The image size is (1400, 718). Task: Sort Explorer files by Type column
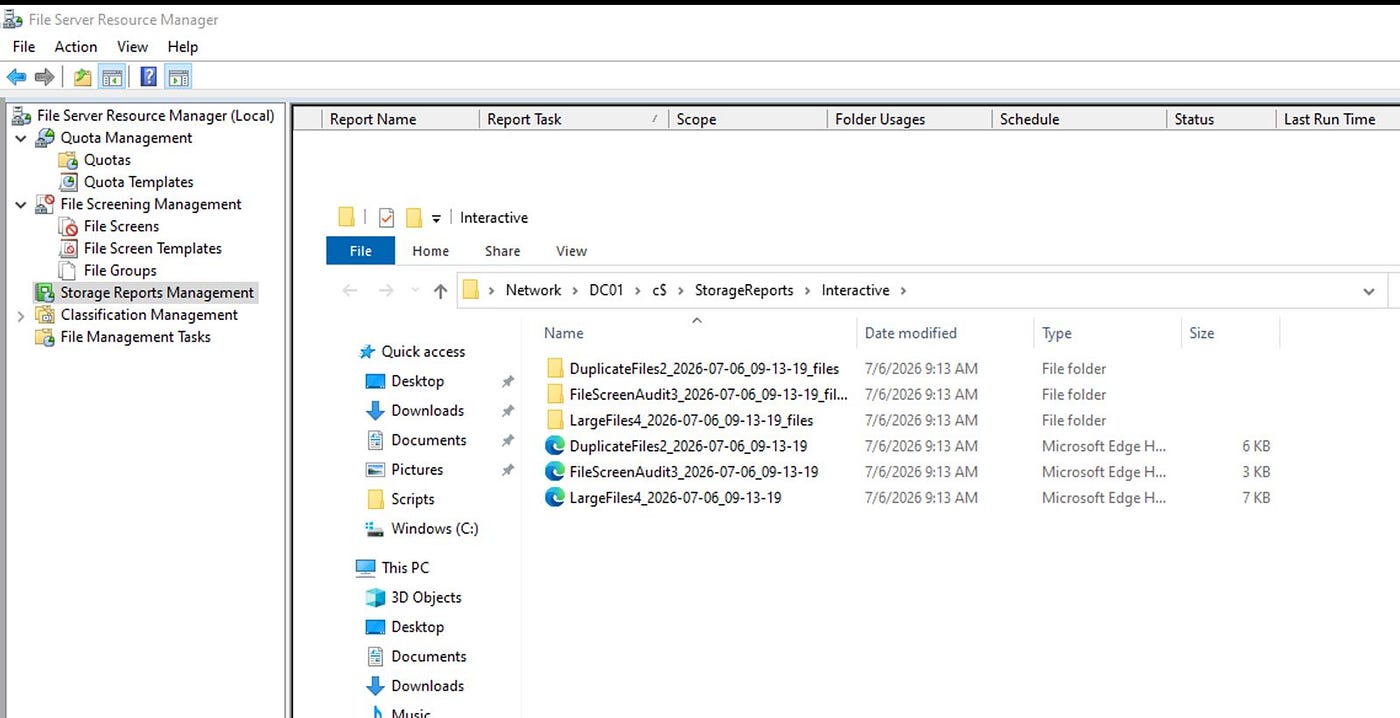click(x=1107, y=333)
